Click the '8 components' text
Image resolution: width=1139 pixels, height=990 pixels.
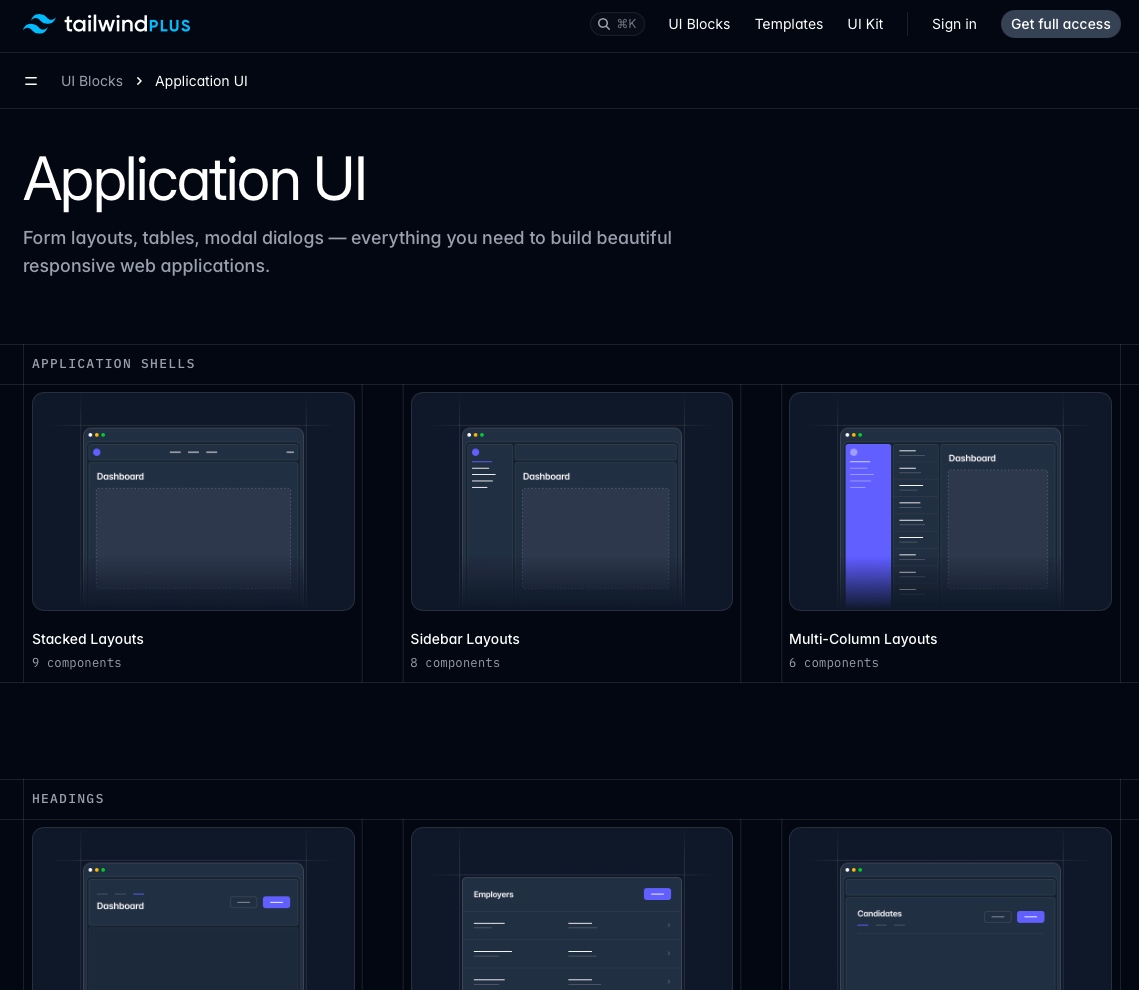pos(455,663)
